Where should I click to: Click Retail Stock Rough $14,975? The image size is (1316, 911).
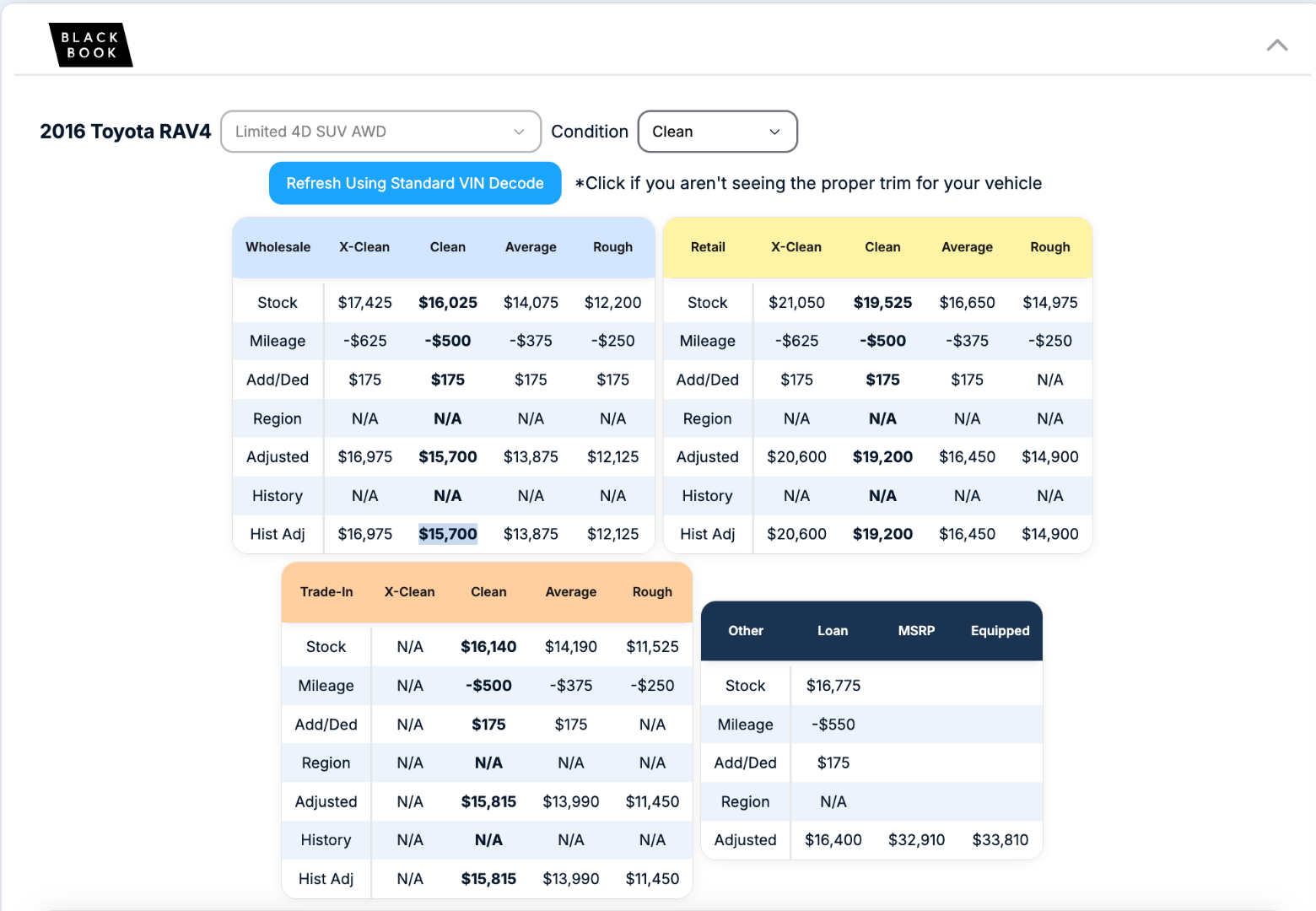click(1050, 303)
